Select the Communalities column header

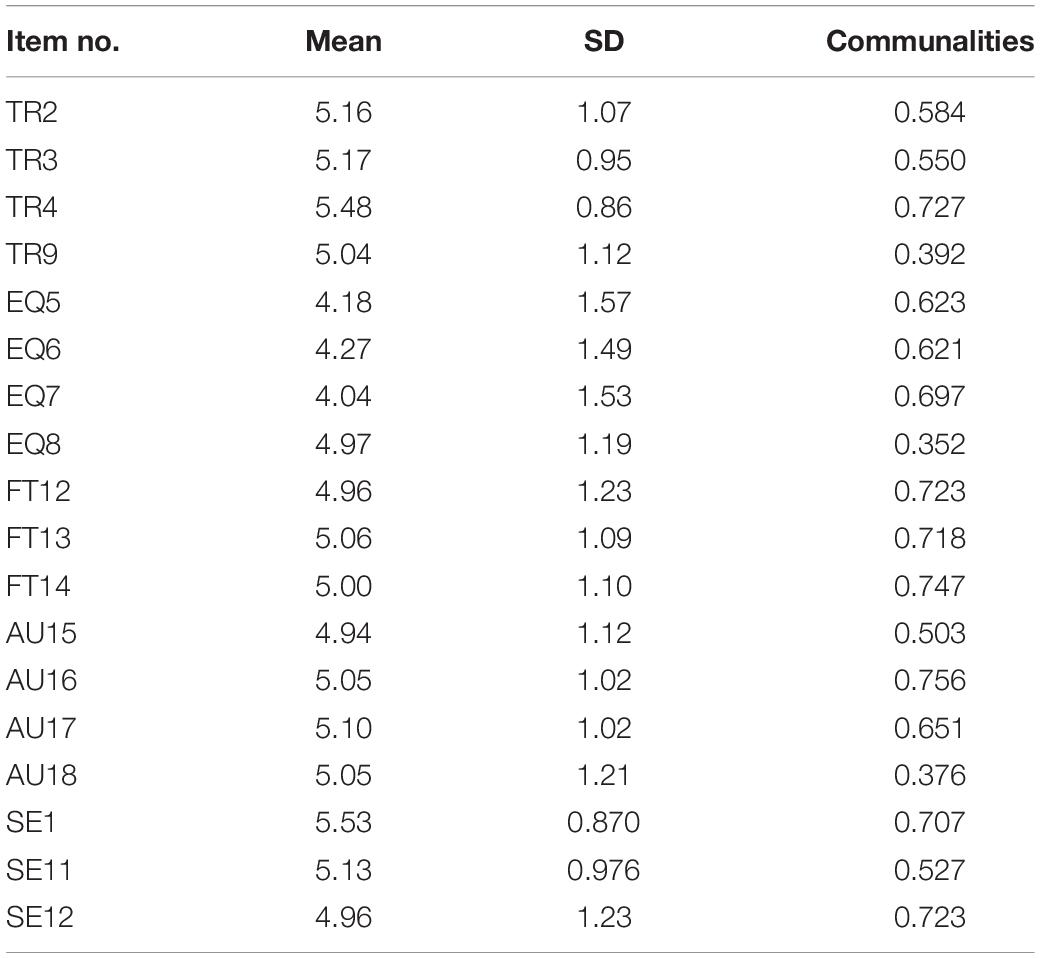tap(930, 42)
